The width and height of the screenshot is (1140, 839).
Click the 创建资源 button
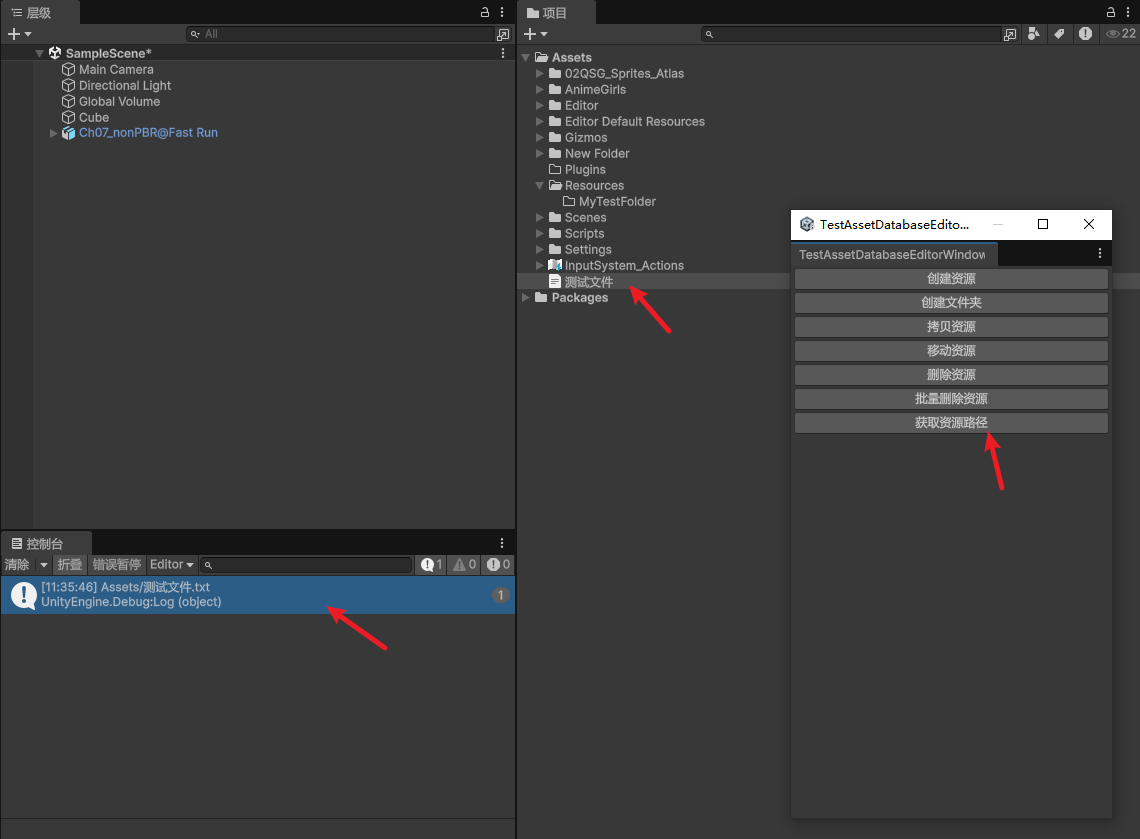tap(951, 278)
